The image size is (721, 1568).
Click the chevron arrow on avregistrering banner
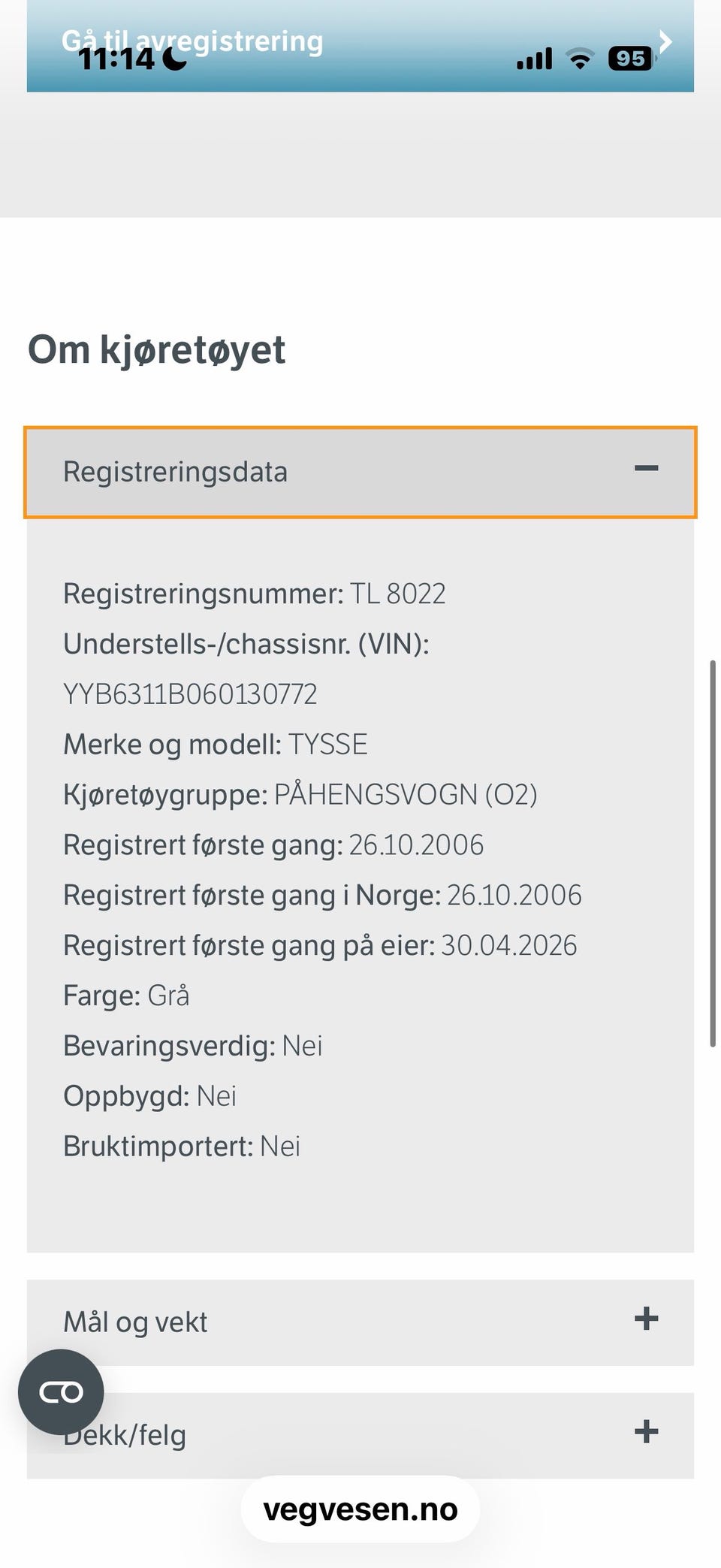(x=665, y=41)
